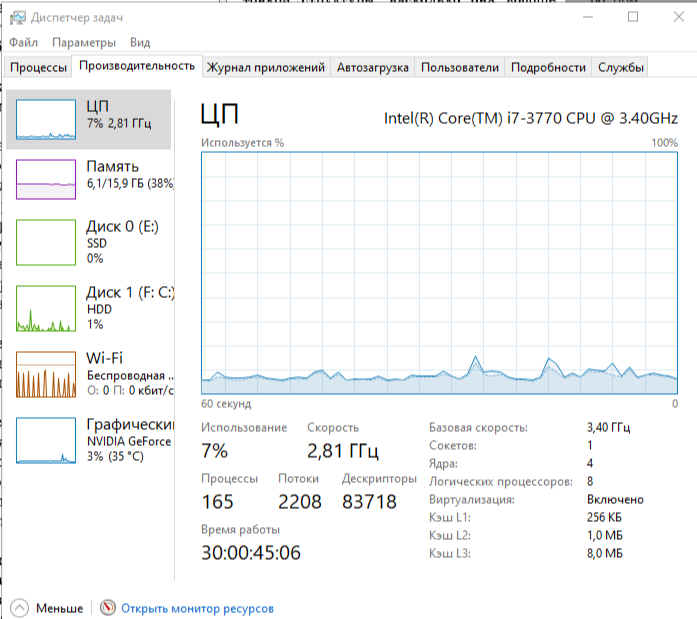Screen dimensions: 697x619
Task: Click the Потоки count 2208
Action: click(300, 502)
